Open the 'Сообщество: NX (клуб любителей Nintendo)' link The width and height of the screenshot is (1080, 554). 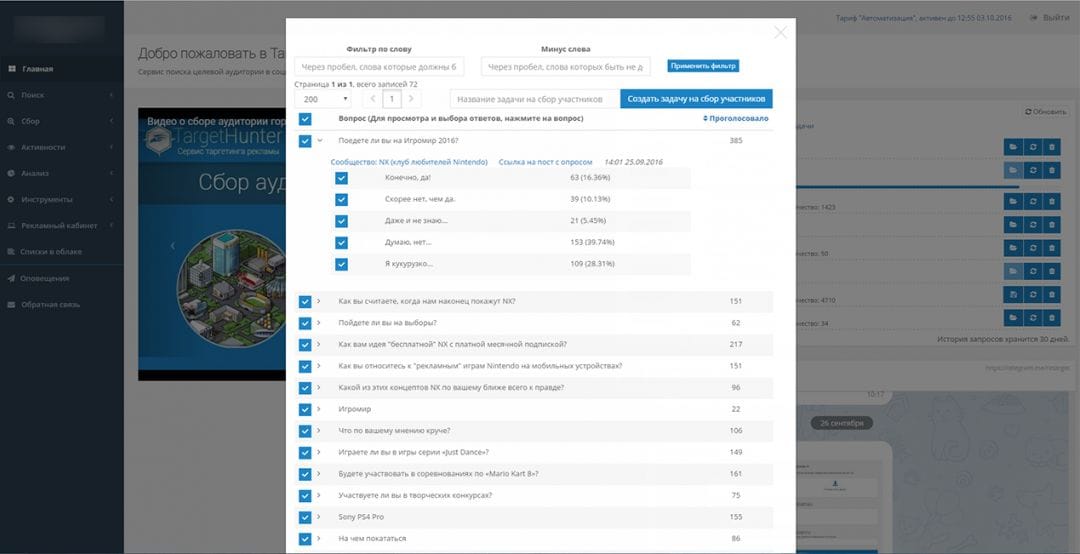[x=409, y=162]
